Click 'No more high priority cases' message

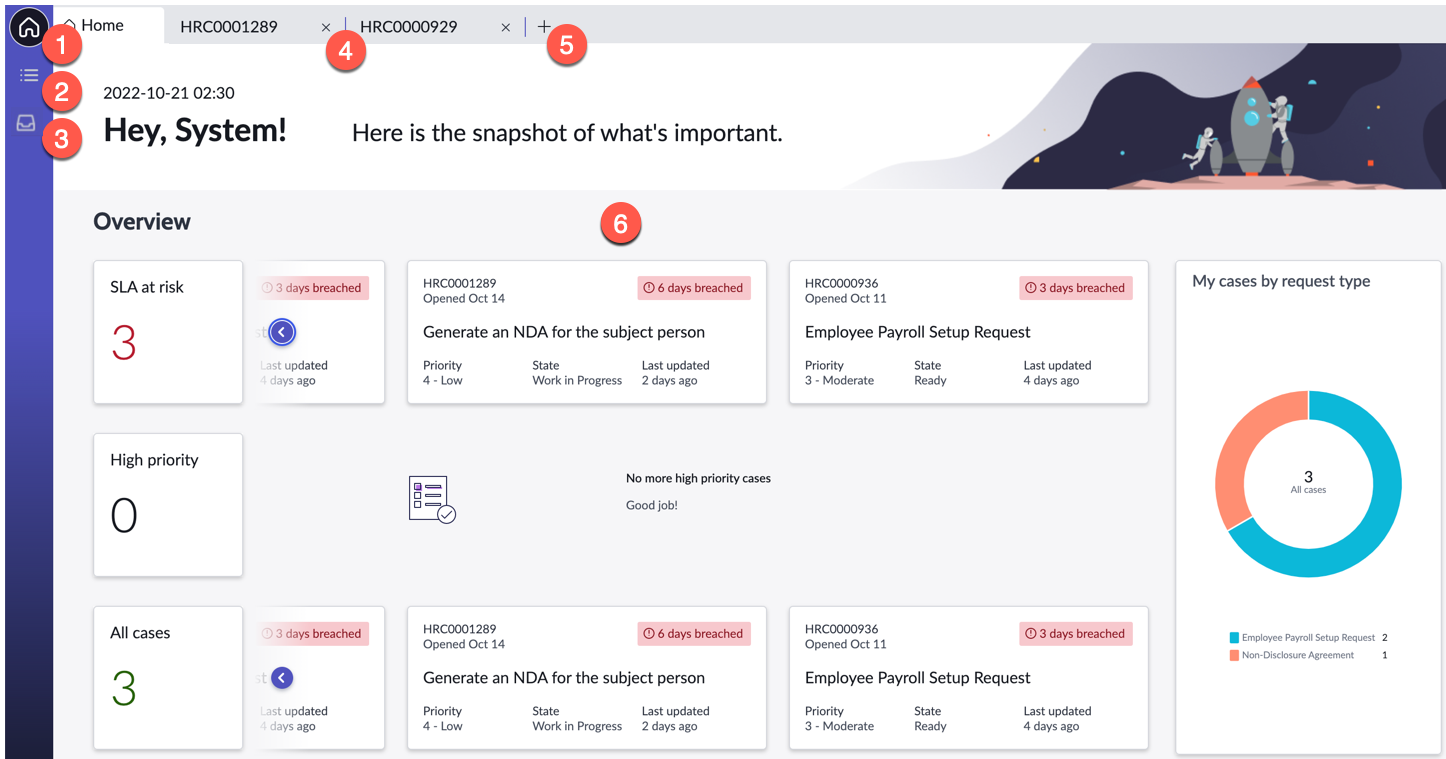[698, 478]
